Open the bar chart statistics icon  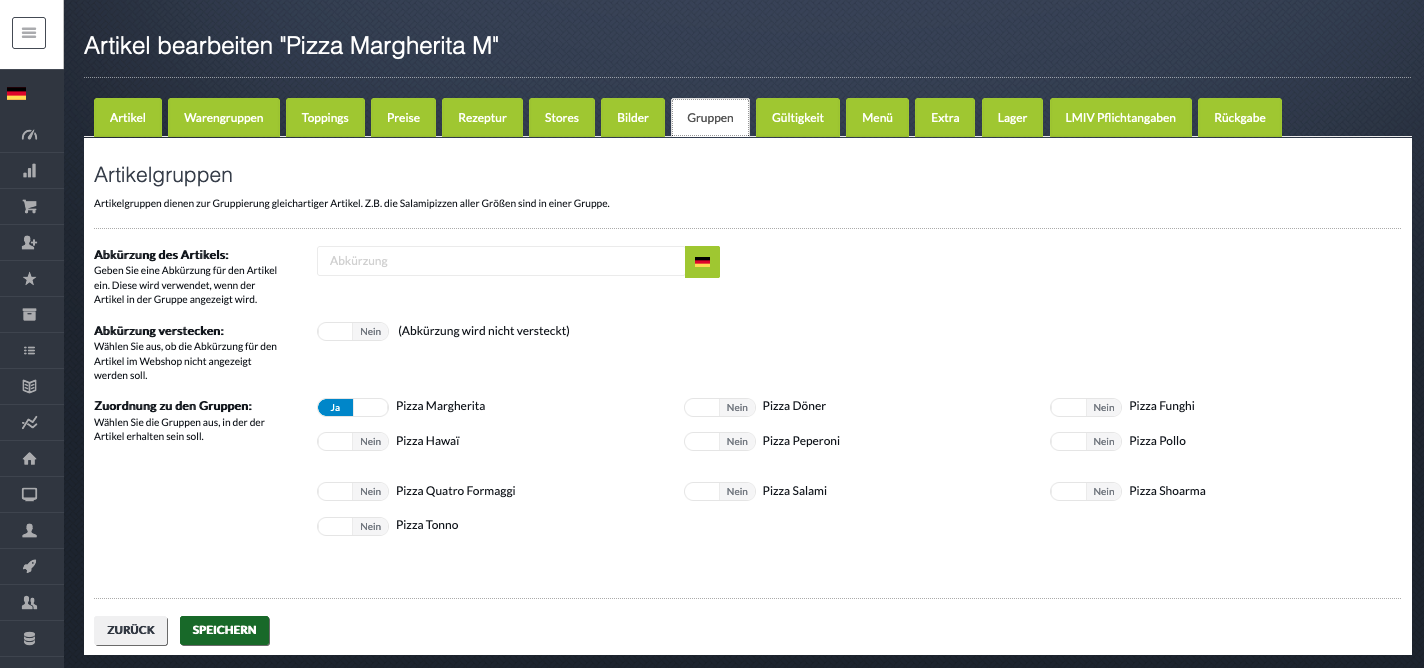29,171
